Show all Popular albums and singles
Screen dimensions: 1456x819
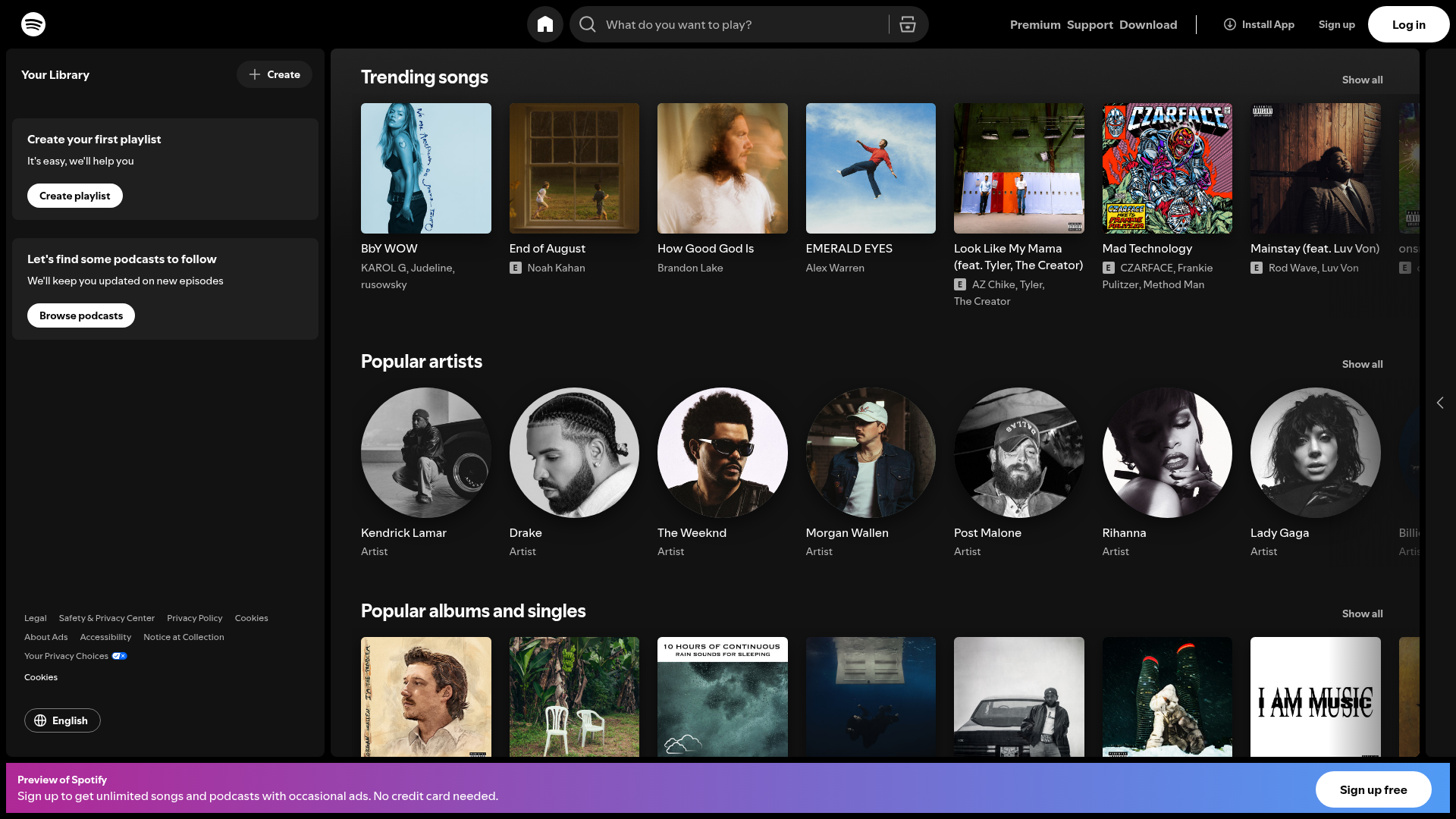coord(1362,613)
